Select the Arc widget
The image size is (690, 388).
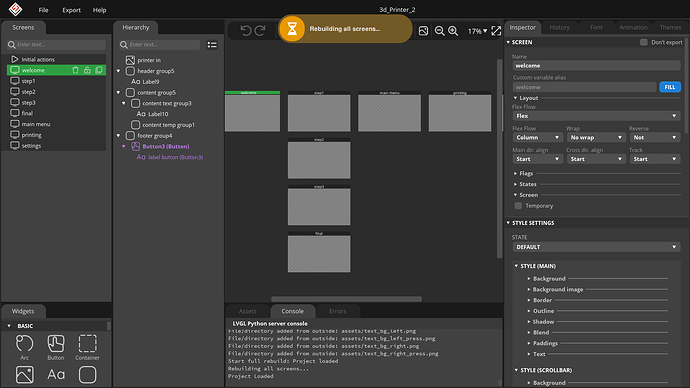pyautogui.click(x=25, y=347)
